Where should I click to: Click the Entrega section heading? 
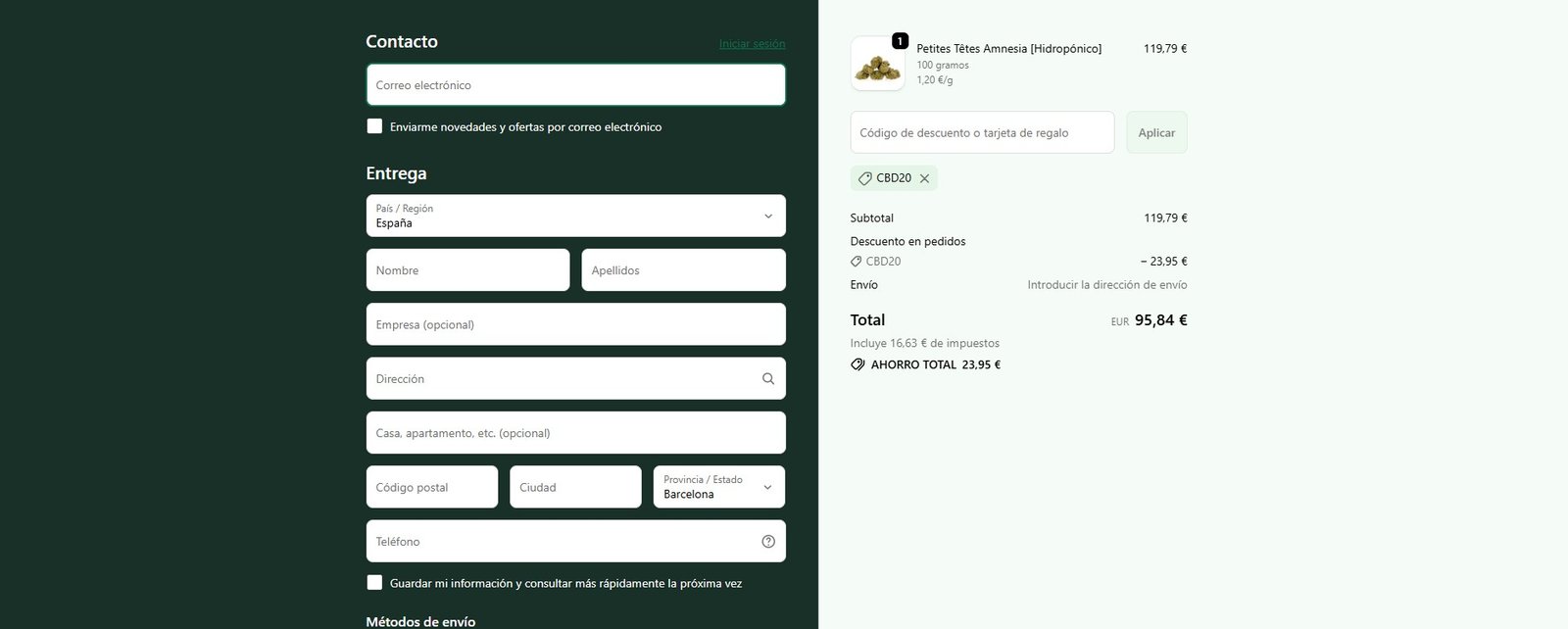click(x=396, y=173)
